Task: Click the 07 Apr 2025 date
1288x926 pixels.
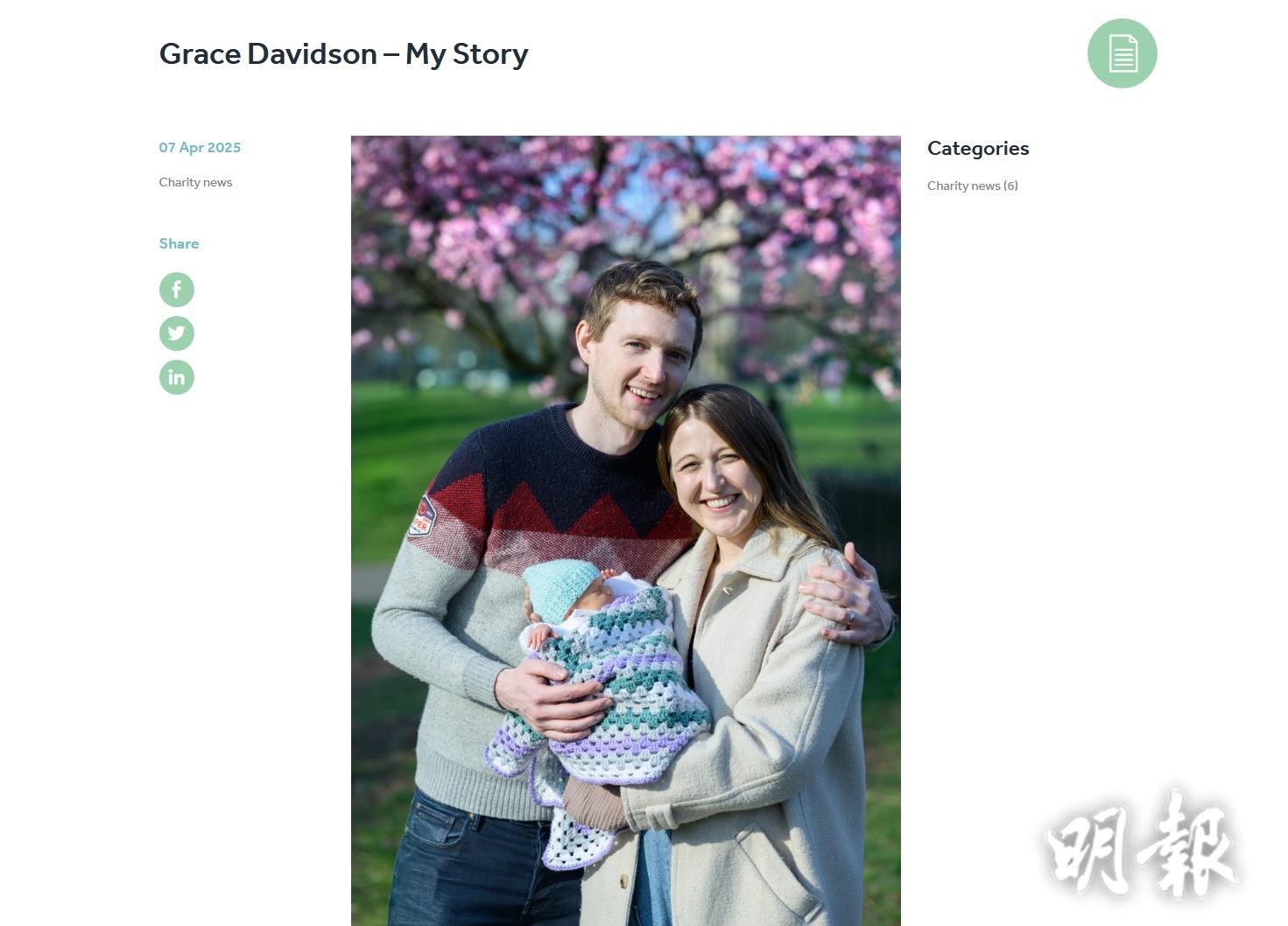Action: point(200,147)
